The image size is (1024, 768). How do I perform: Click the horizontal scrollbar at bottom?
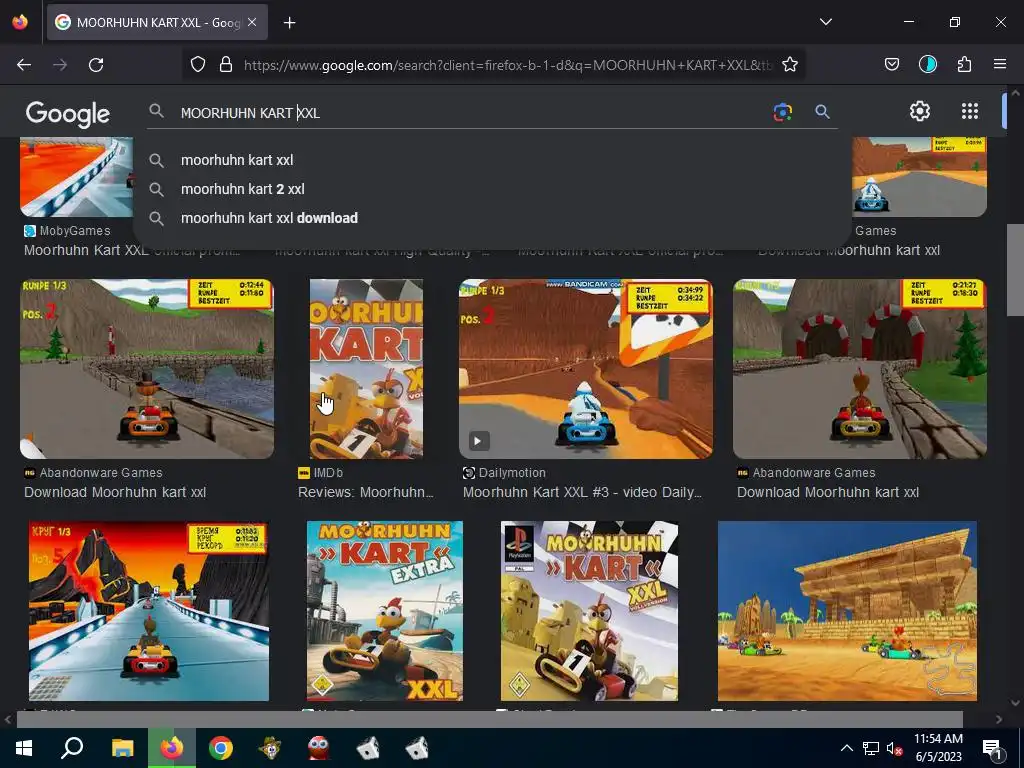[x=490, y=719]
